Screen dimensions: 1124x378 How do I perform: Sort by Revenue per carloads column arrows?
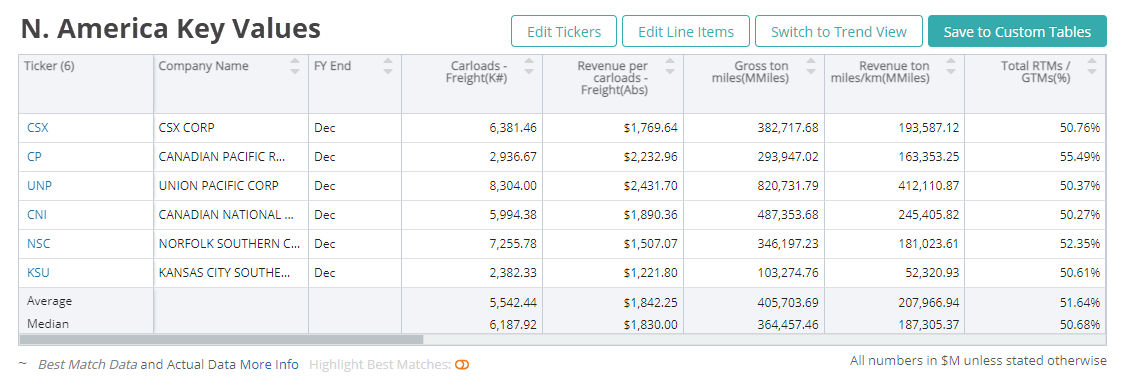(670, 66)
